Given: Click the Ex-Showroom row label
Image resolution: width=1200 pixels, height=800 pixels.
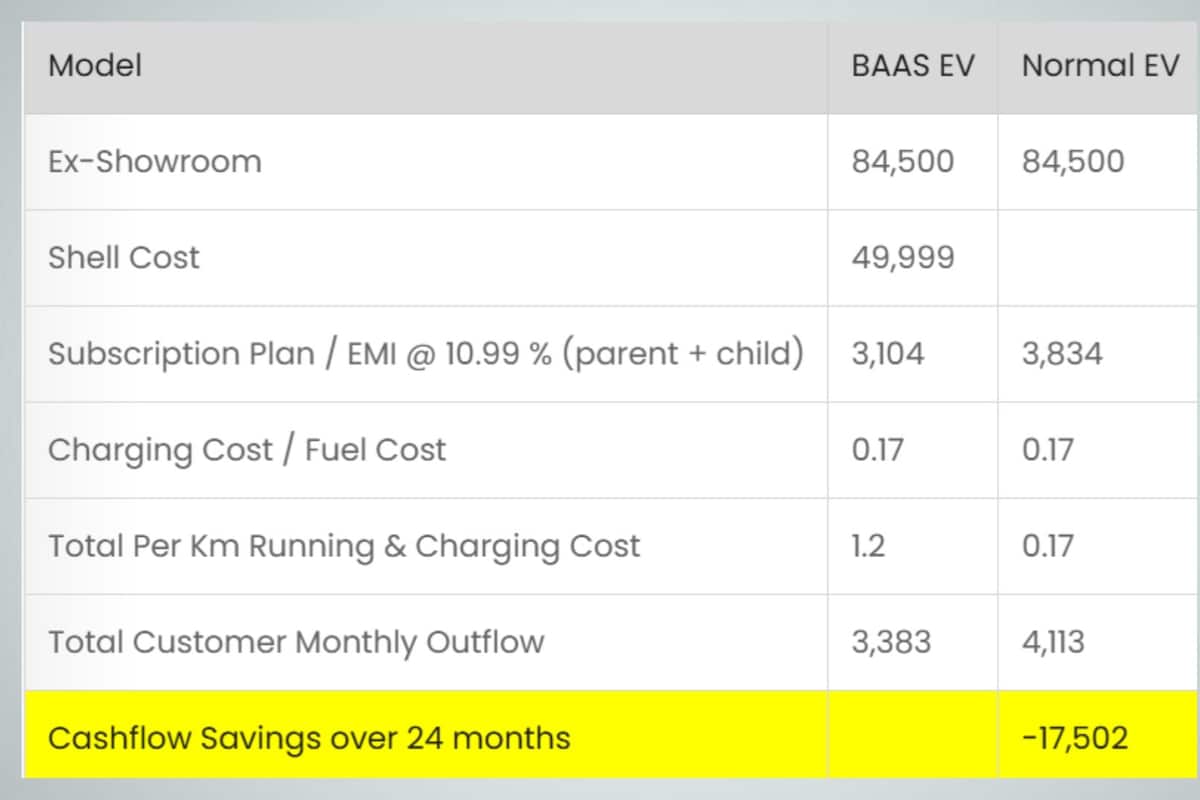Looking at the screenshot, I should [x=155, y=162].
